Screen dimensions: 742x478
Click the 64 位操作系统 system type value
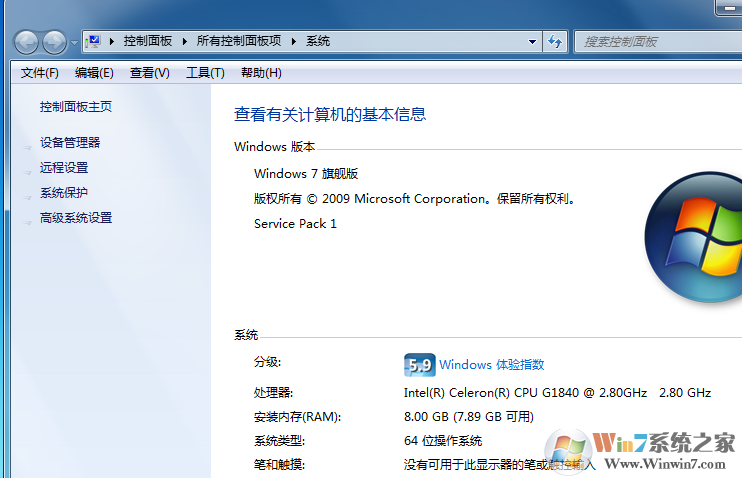pyautogui.click(x=443, y=441)
